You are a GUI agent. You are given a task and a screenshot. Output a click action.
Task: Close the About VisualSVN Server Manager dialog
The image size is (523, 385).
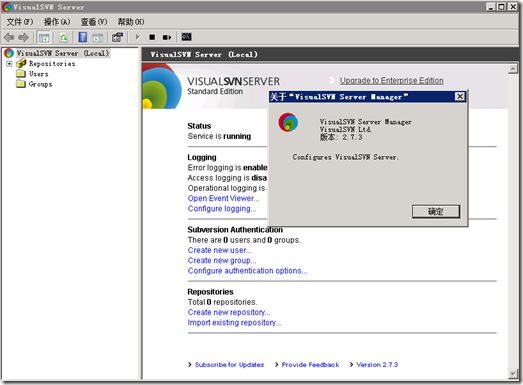pyautogui.click(x=460, y=96)
